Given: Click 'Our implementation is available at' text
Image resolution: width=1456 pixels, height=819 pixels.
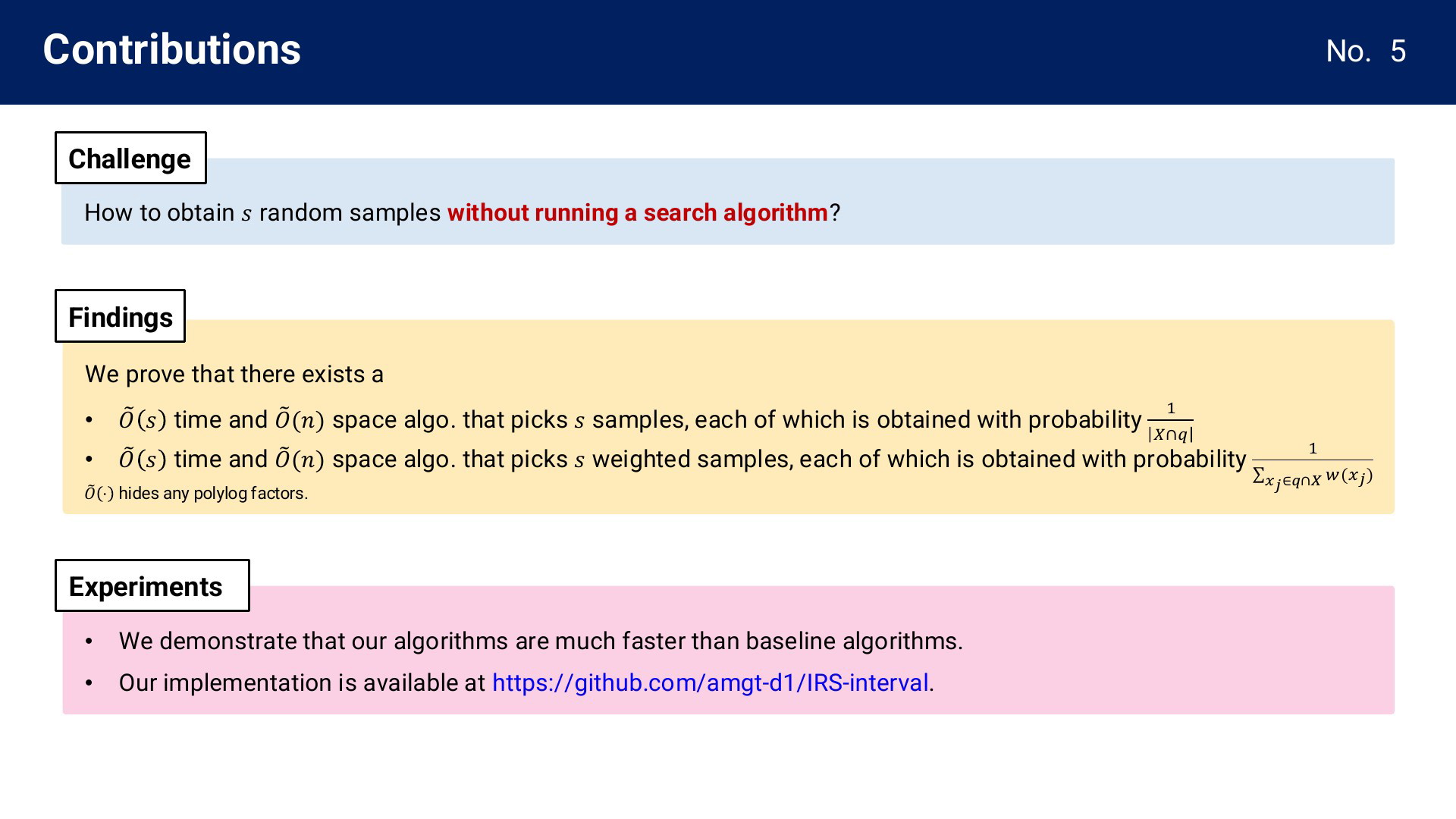Looking at the screenshot, I should 302,682.
